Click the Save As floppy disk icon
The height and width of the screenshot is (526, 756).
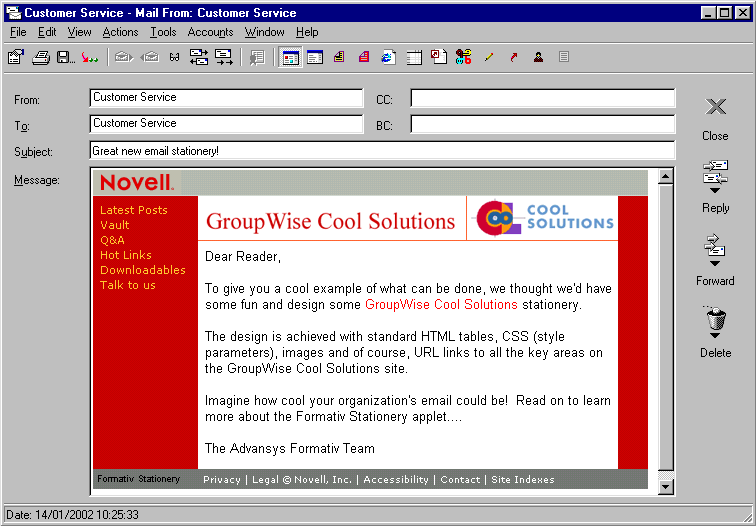[x=65, y=57]
